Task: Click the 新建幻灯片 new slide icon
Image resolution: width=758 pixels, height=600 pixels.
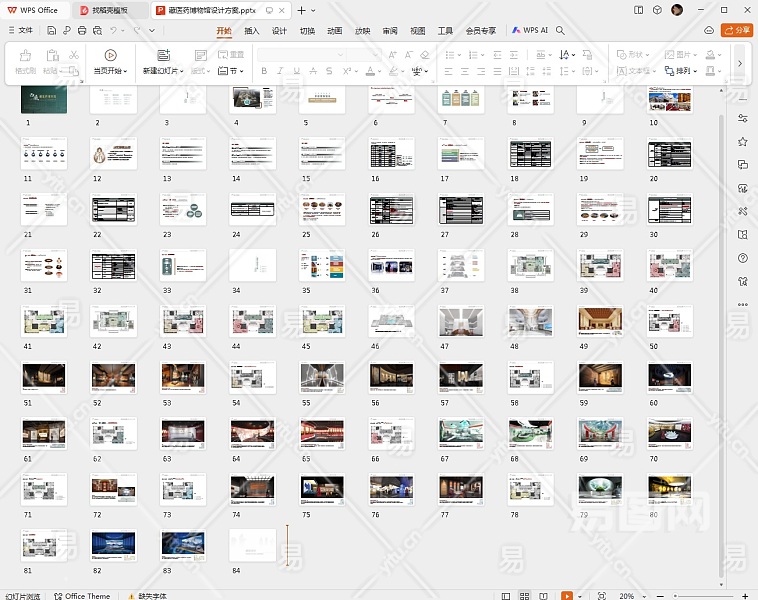Action: pos(163,56)
